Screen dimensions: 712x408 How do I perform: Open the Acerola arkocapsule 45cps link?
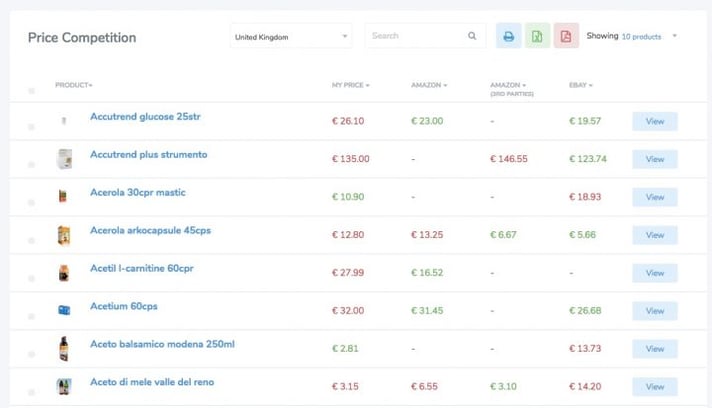(x=150, y=230)
